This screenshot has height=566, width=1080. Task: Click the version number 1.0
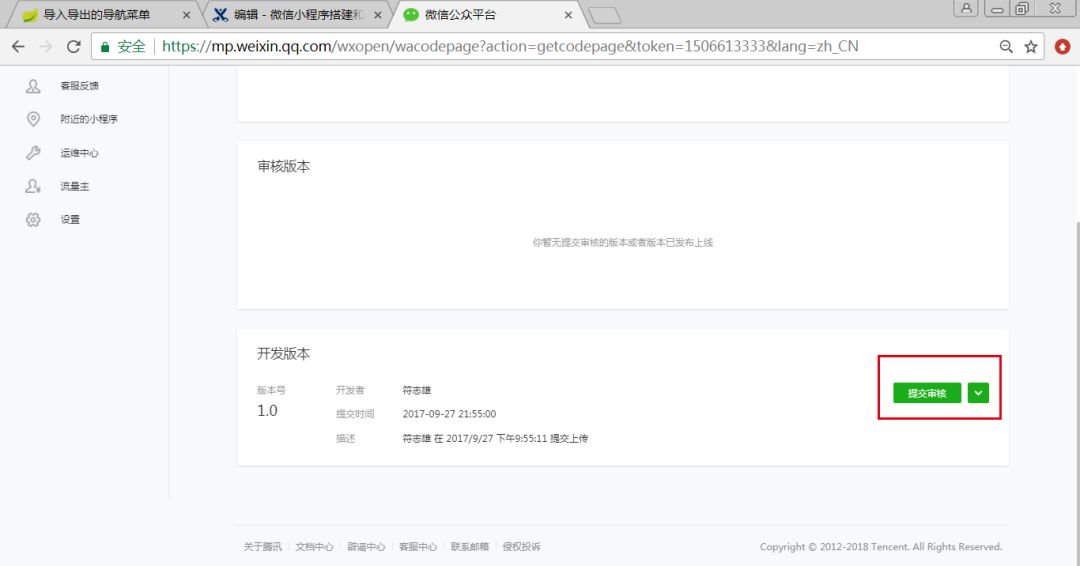pyautogui.click(x=267, y=411)
